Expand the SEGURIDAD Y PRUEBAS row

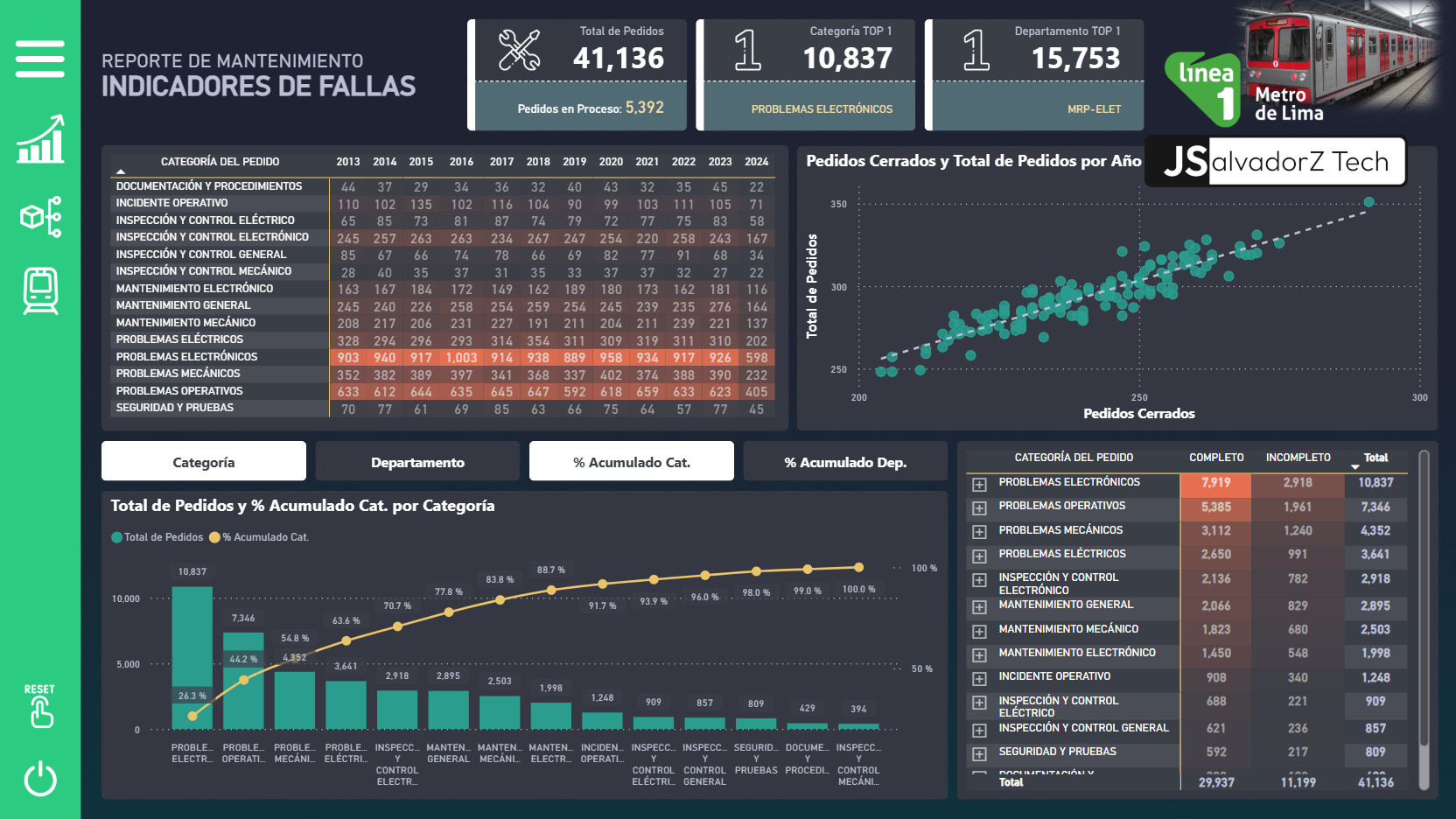(979, 753)
